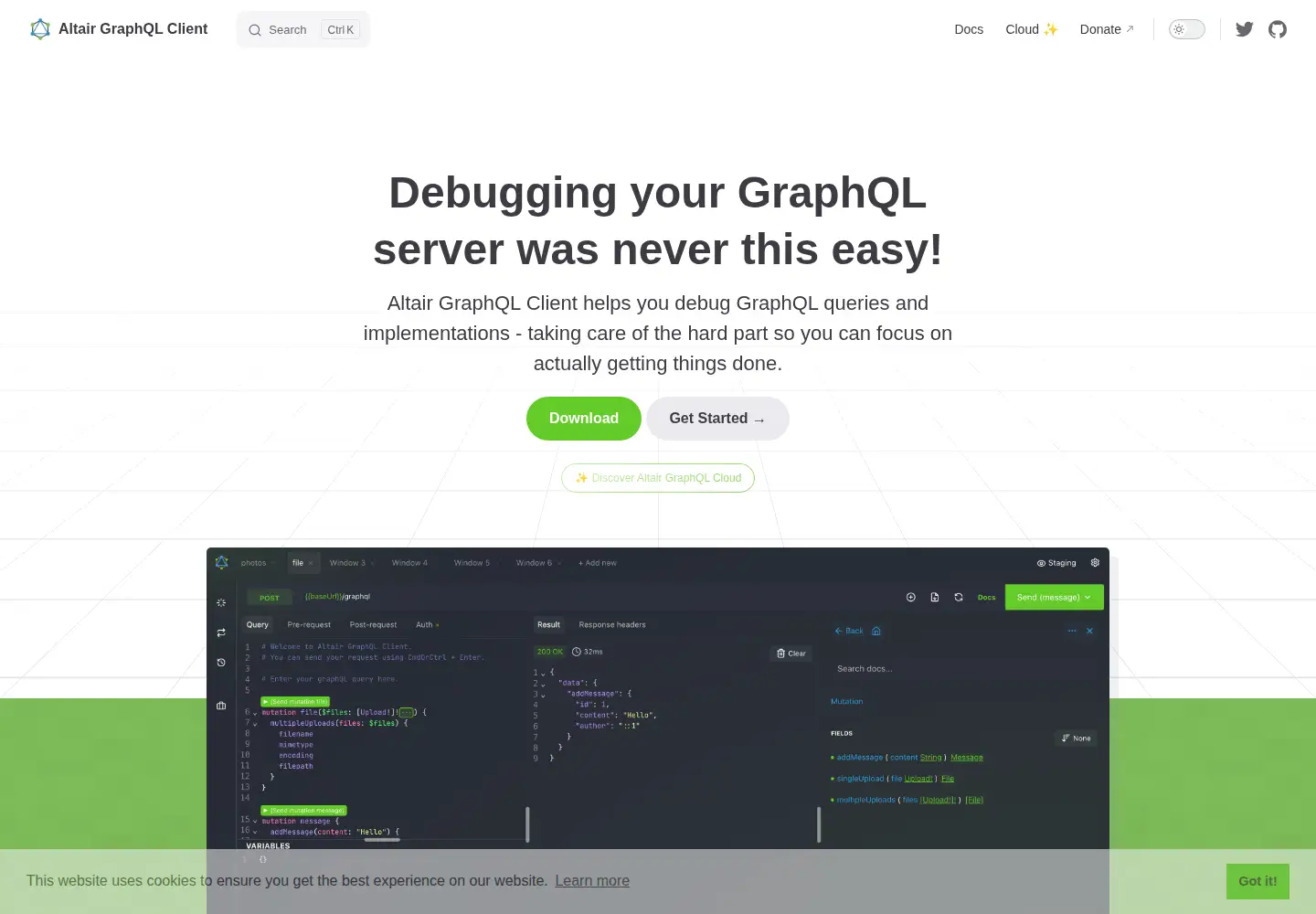
Task: Close the docs panel with the X icon
Action: tap(1089, 631)
